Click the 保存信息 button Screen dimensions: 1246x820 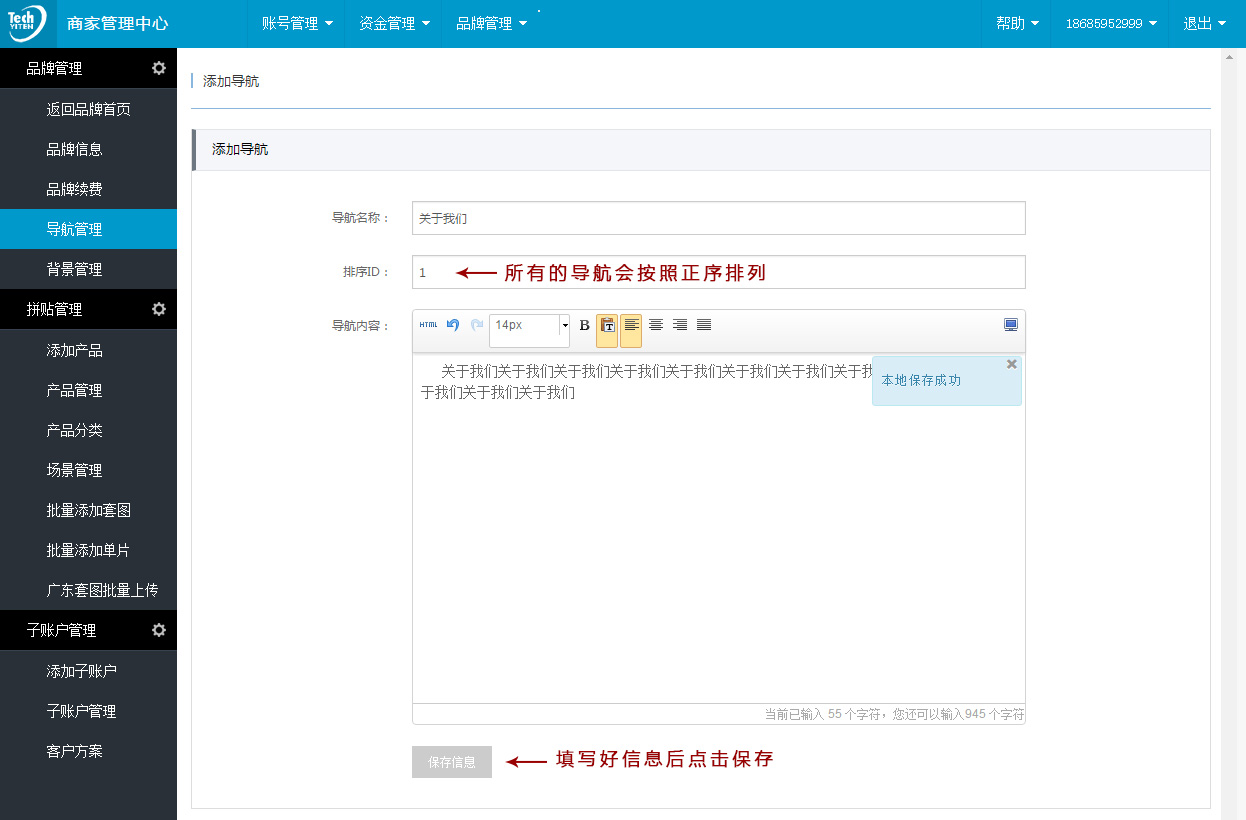452,762
